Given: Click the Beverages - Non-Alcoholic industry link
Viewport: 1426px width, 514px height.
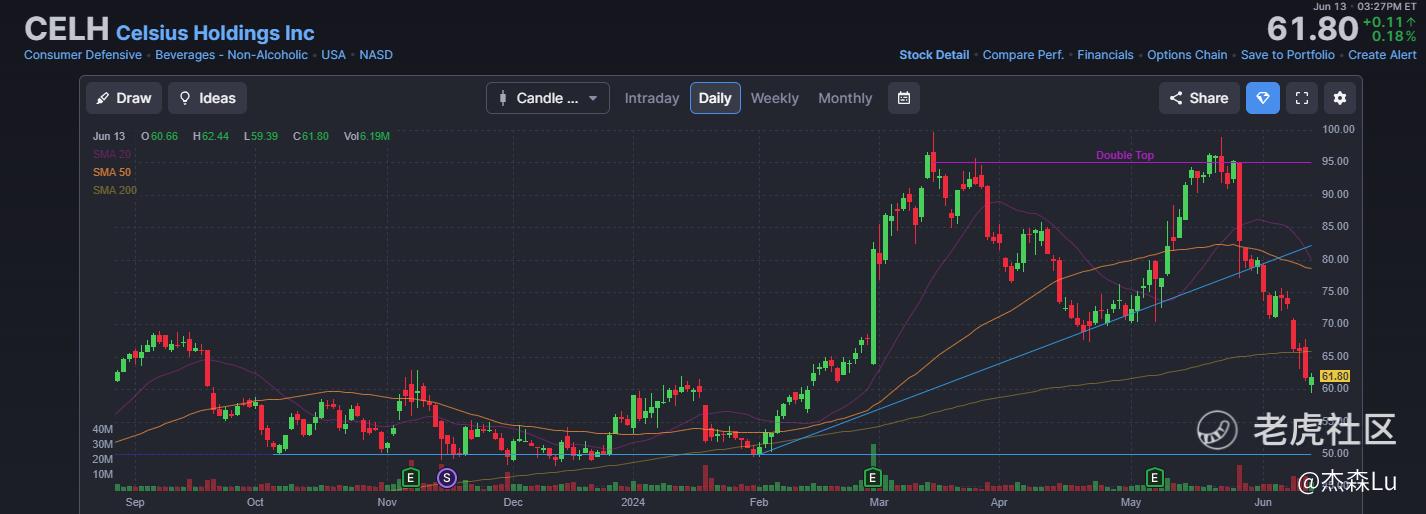Looking at the screenshot, I should [x=231, y=55].
